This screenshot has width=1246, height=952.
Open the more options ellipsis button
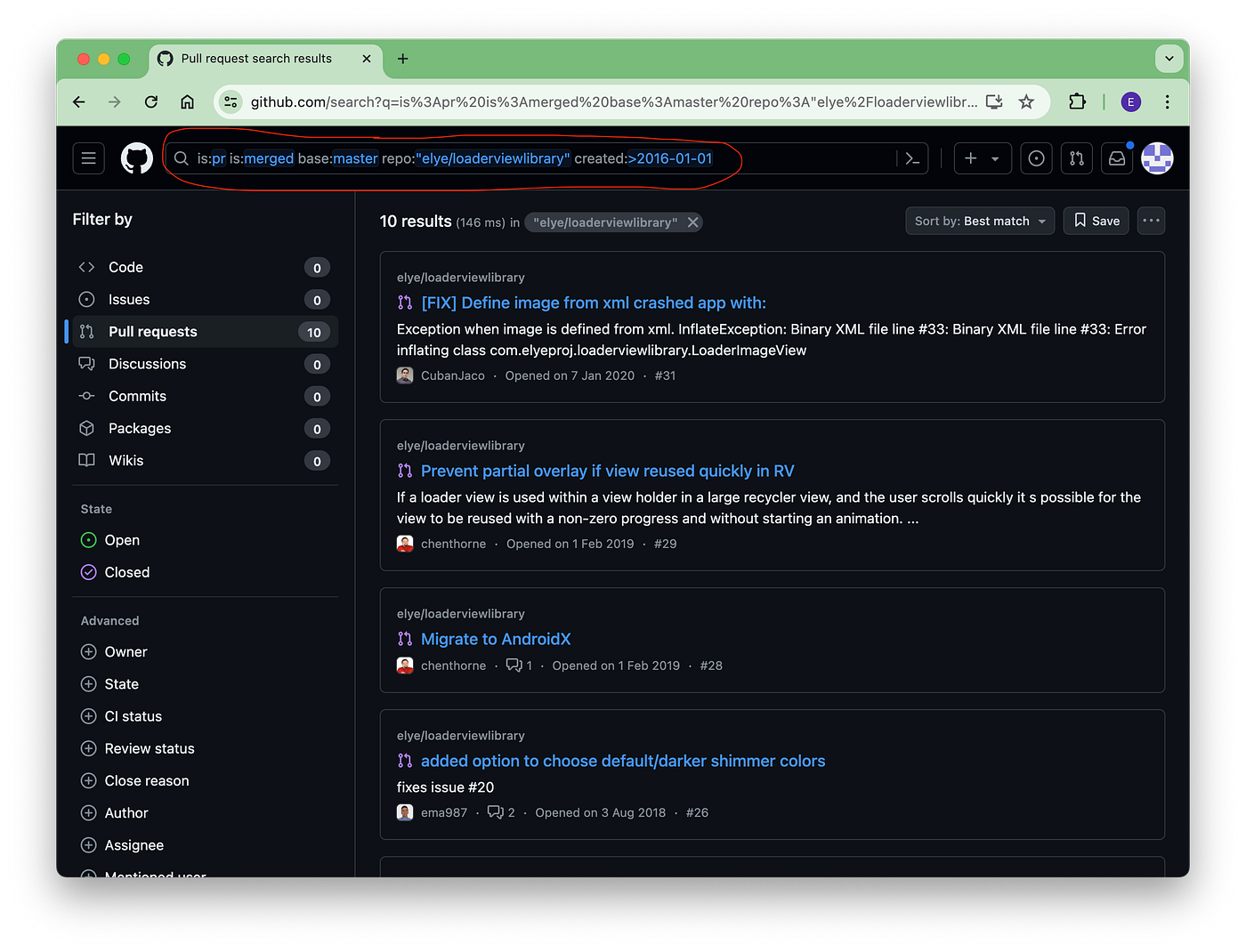(1151, 221)
